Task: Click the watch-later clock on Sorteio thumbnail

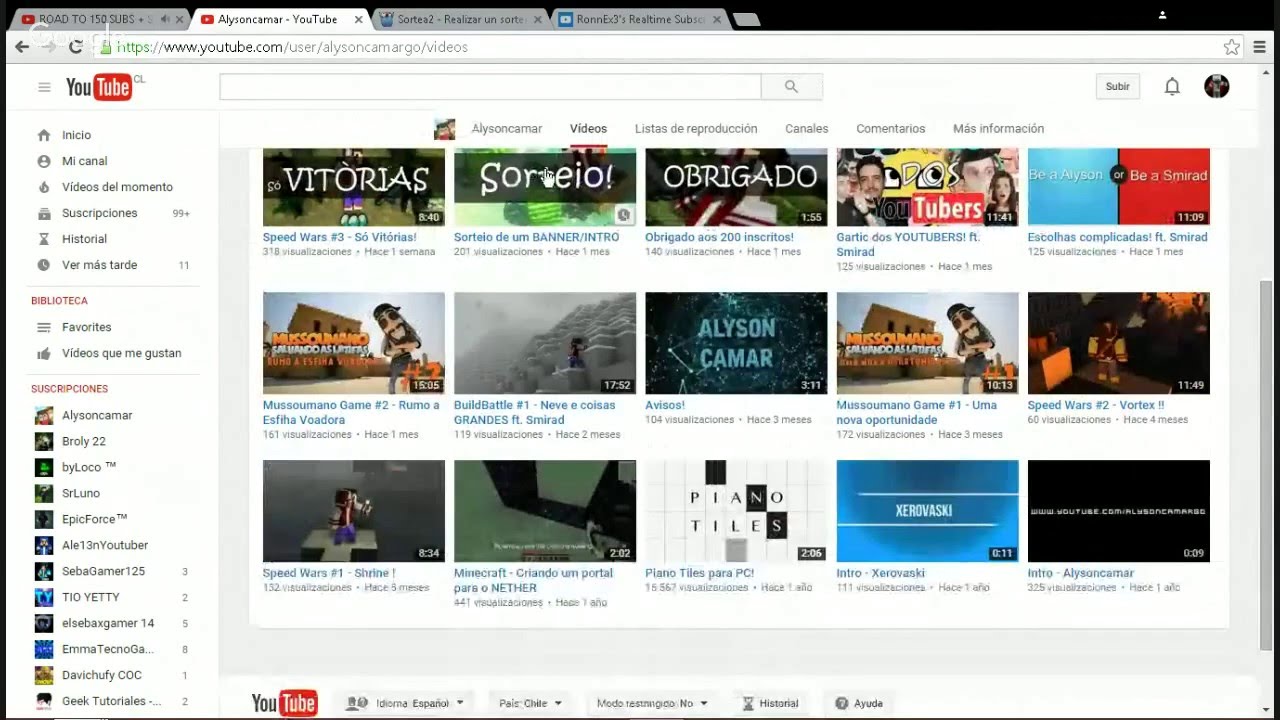Action: pyautogui.click(x=624, y=215)
